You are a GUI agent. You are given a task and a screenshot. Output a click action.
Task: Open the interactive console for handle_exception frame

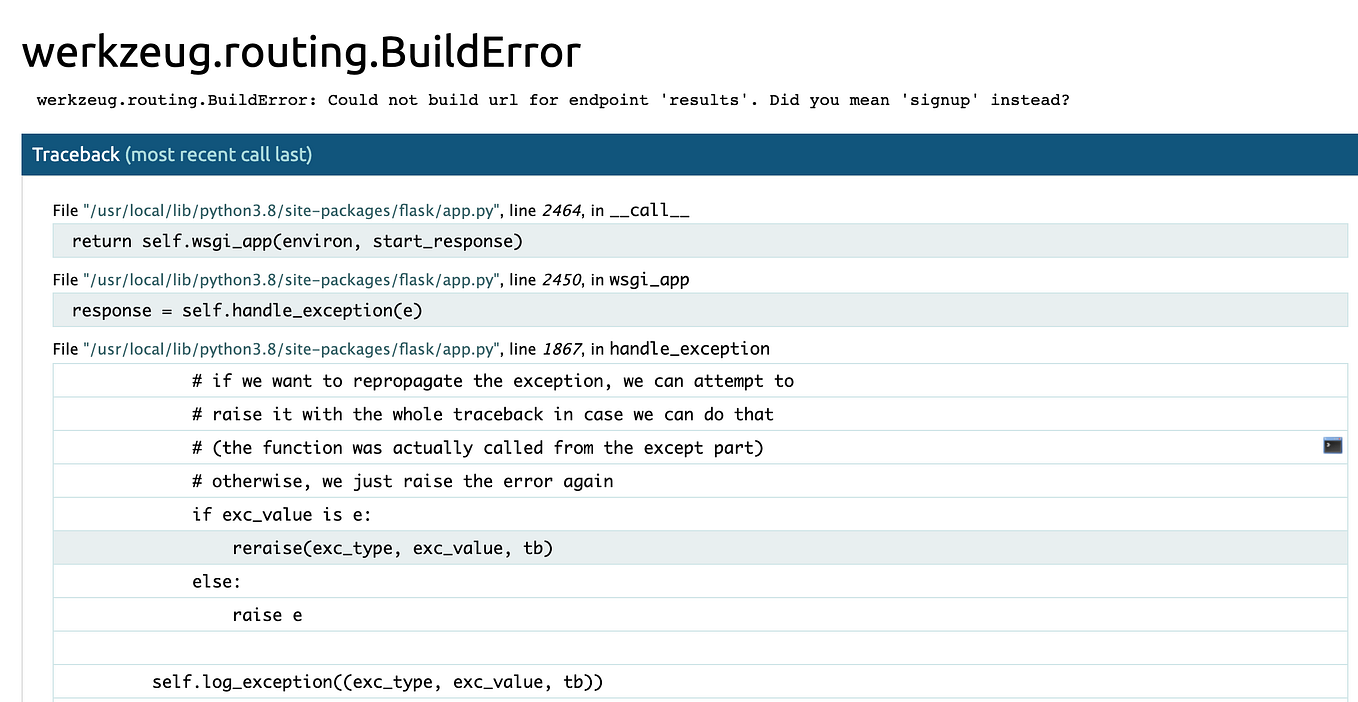click(1332, 446)
